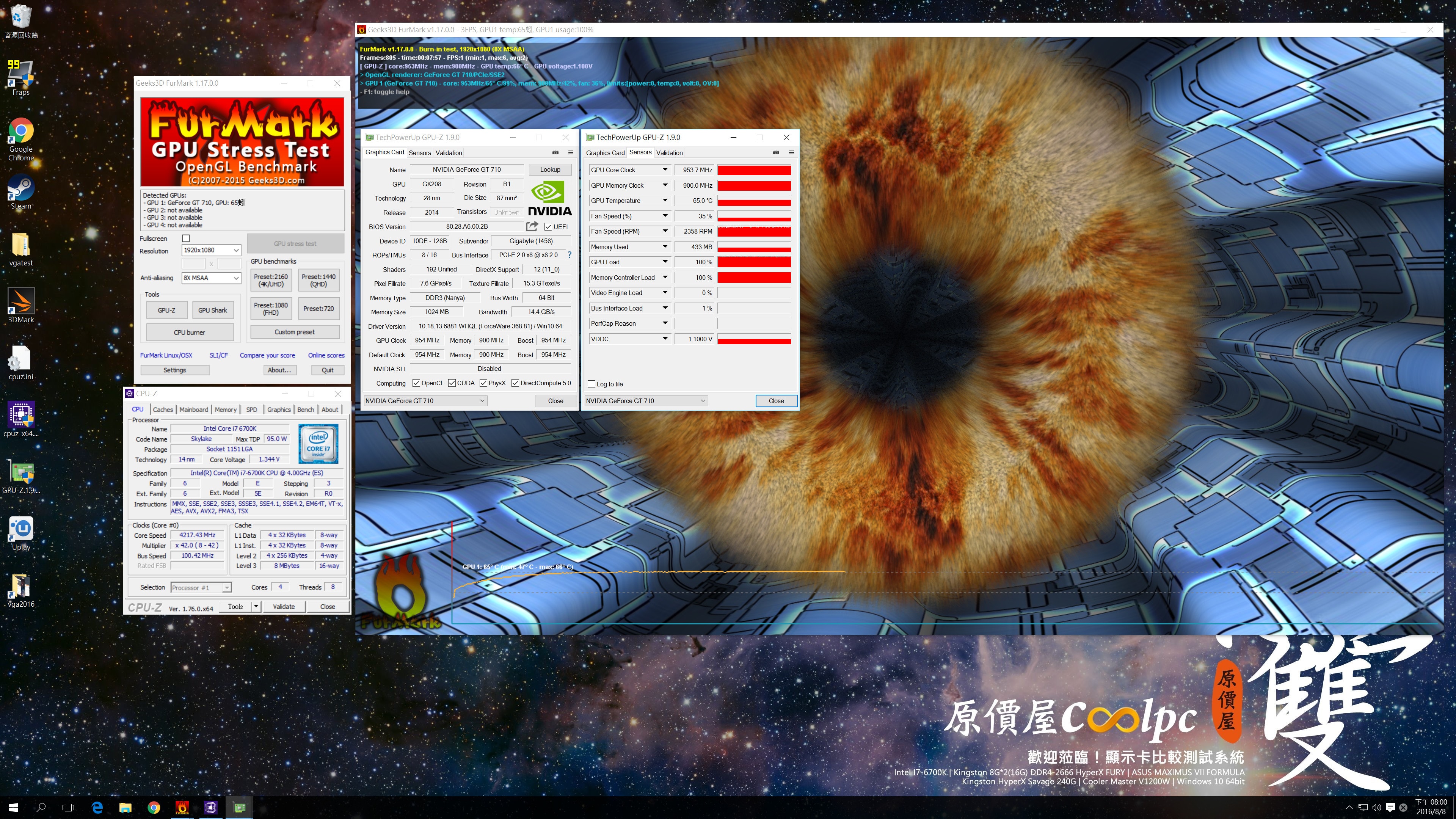Toggle the OpenCL checkbox
Viewport: 1456px width, 819px height.
click(x=417, y=383)
